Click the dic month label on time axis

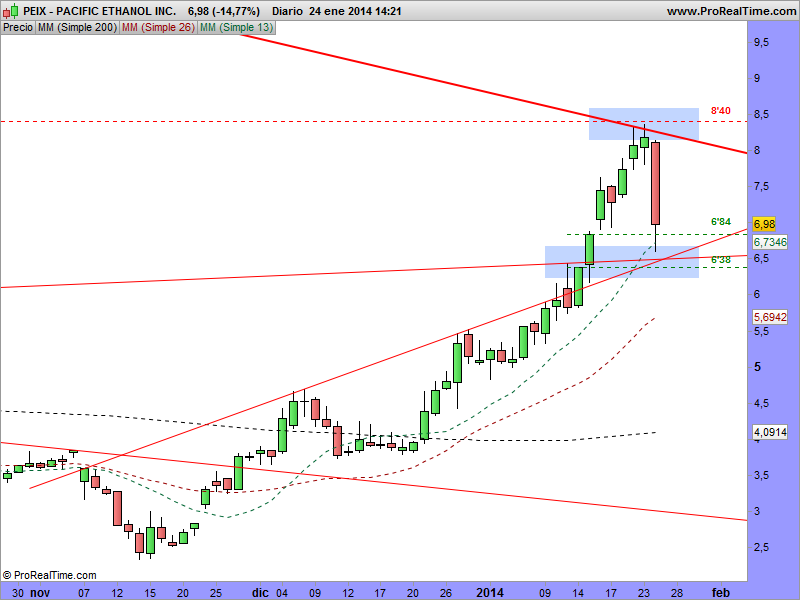[x=260, y=593]
